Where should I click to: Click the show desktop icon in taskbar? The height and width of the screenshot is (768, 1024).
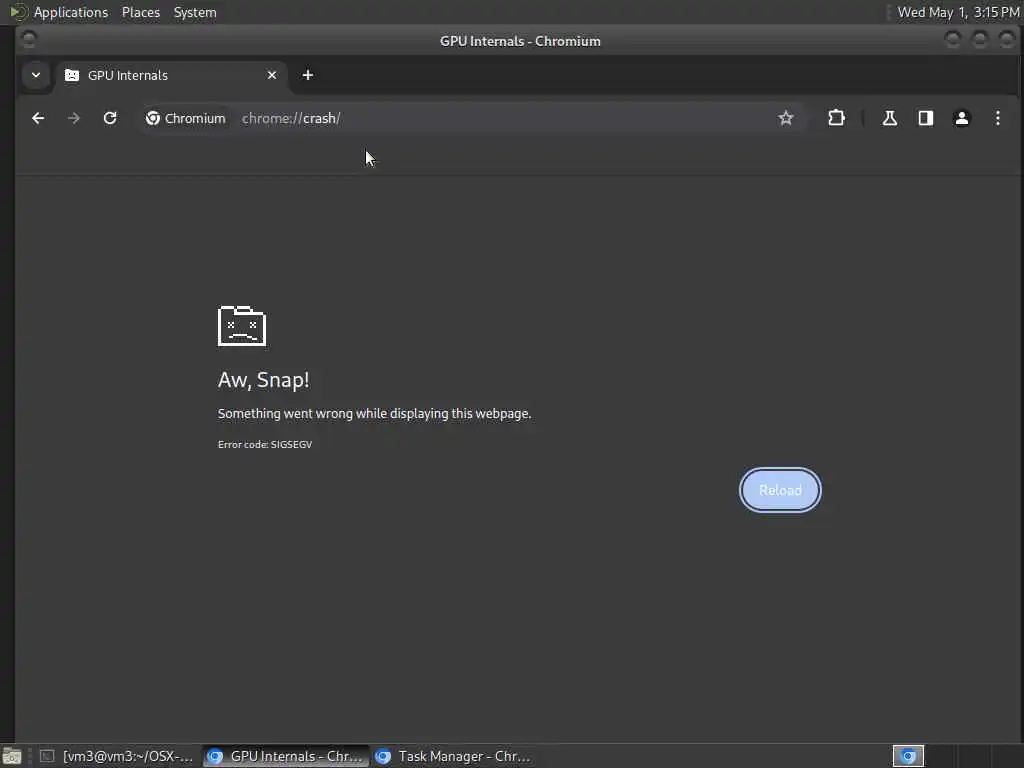coord(12,756)
